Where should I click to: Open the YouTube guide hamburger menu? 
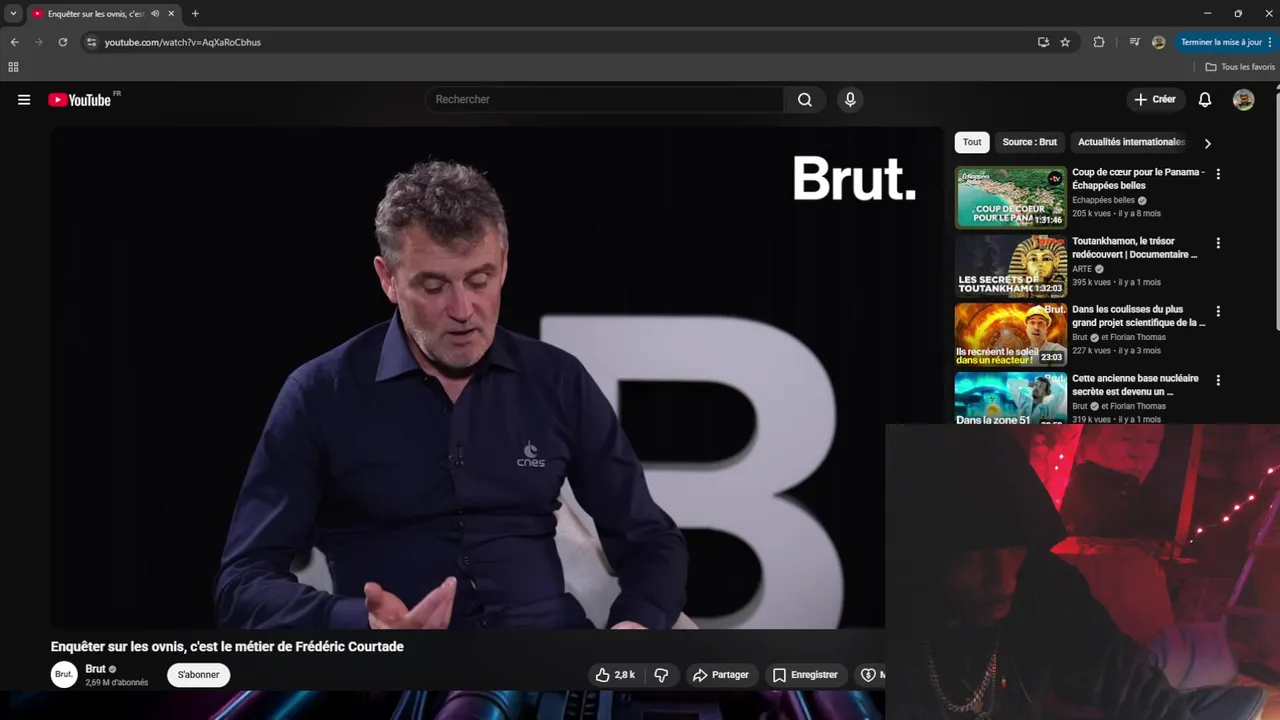(x=24, y=100)
